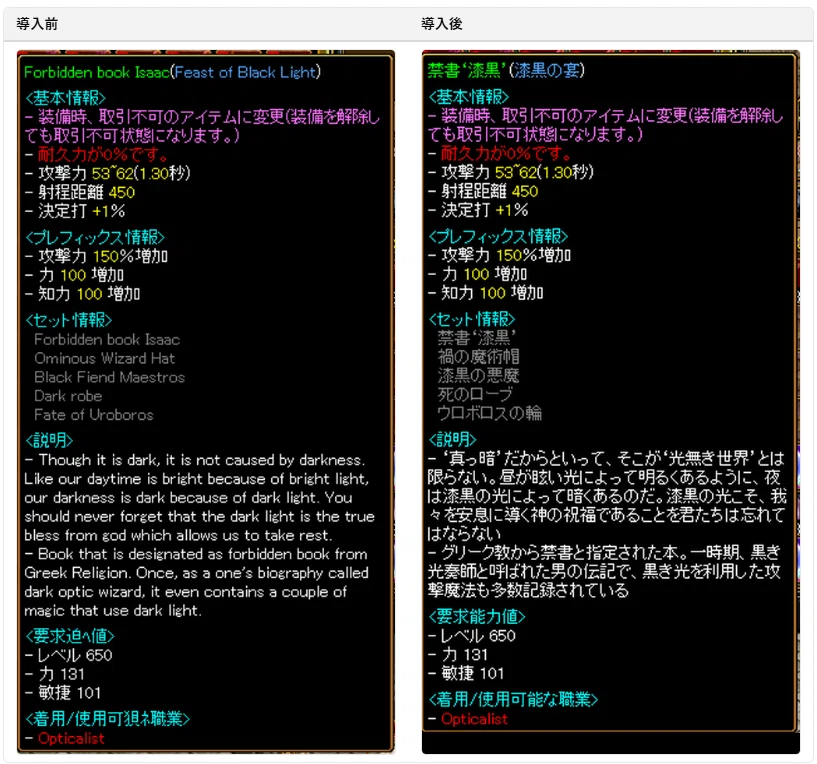The image size is (817, 764).
Task: Select set item 漆黒の悪魔
Action: 478,375
